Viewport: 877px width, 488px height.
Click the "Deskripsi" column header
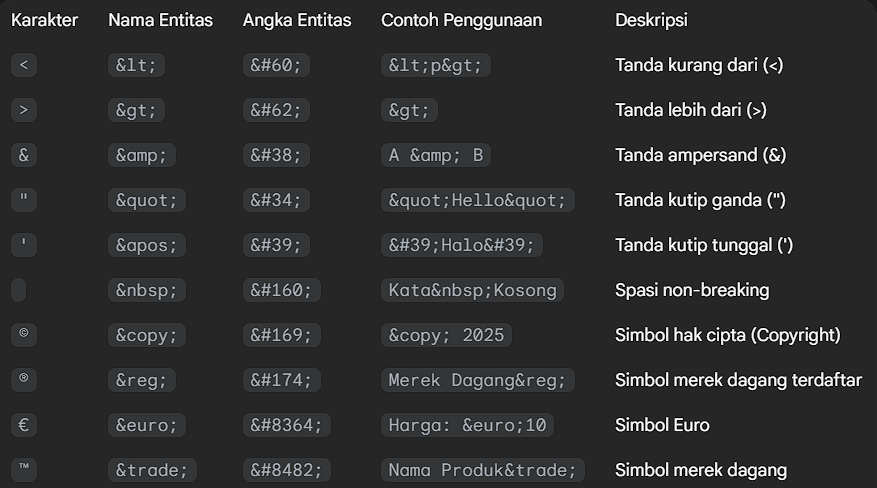(x=651, y=20)
